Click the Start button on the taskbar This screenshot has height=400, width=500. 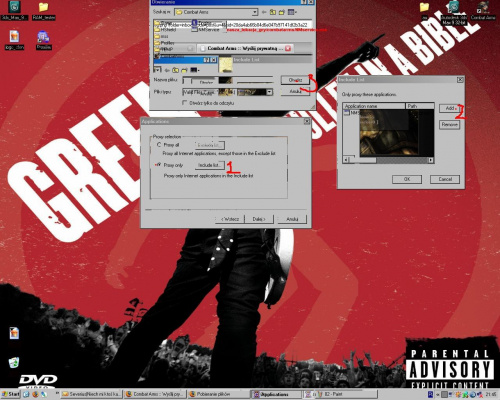point(10,394)
